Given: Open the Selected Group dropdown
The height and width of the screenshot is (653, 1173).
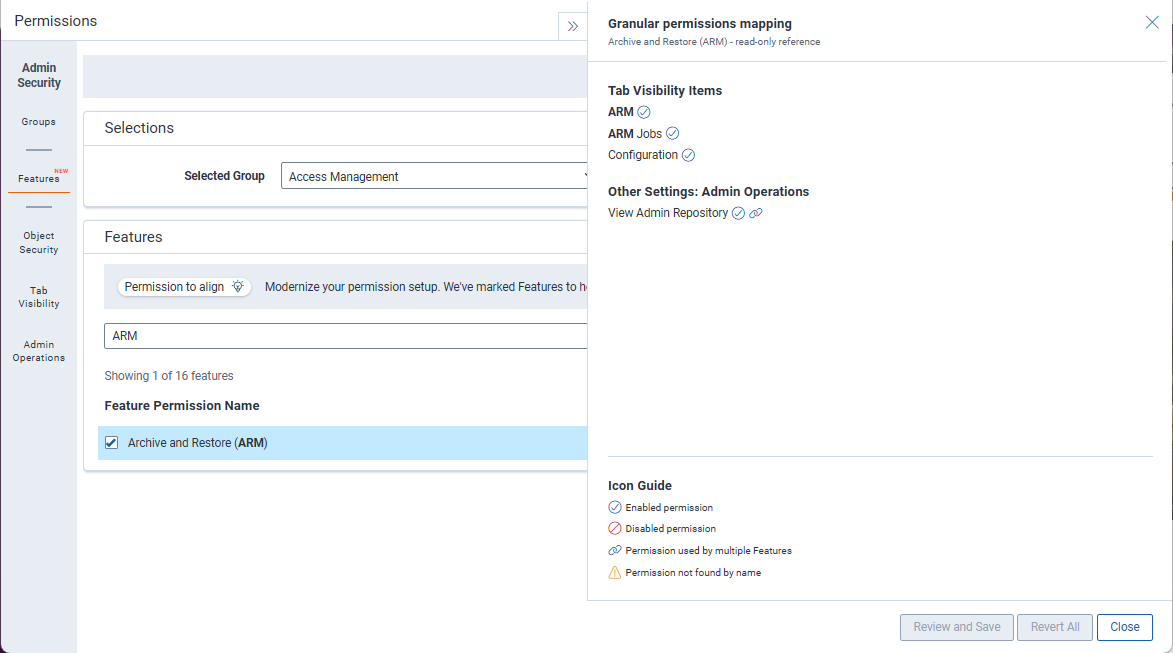Looking at the screenshot, I should pyautogui.click(x=434, y=176).
